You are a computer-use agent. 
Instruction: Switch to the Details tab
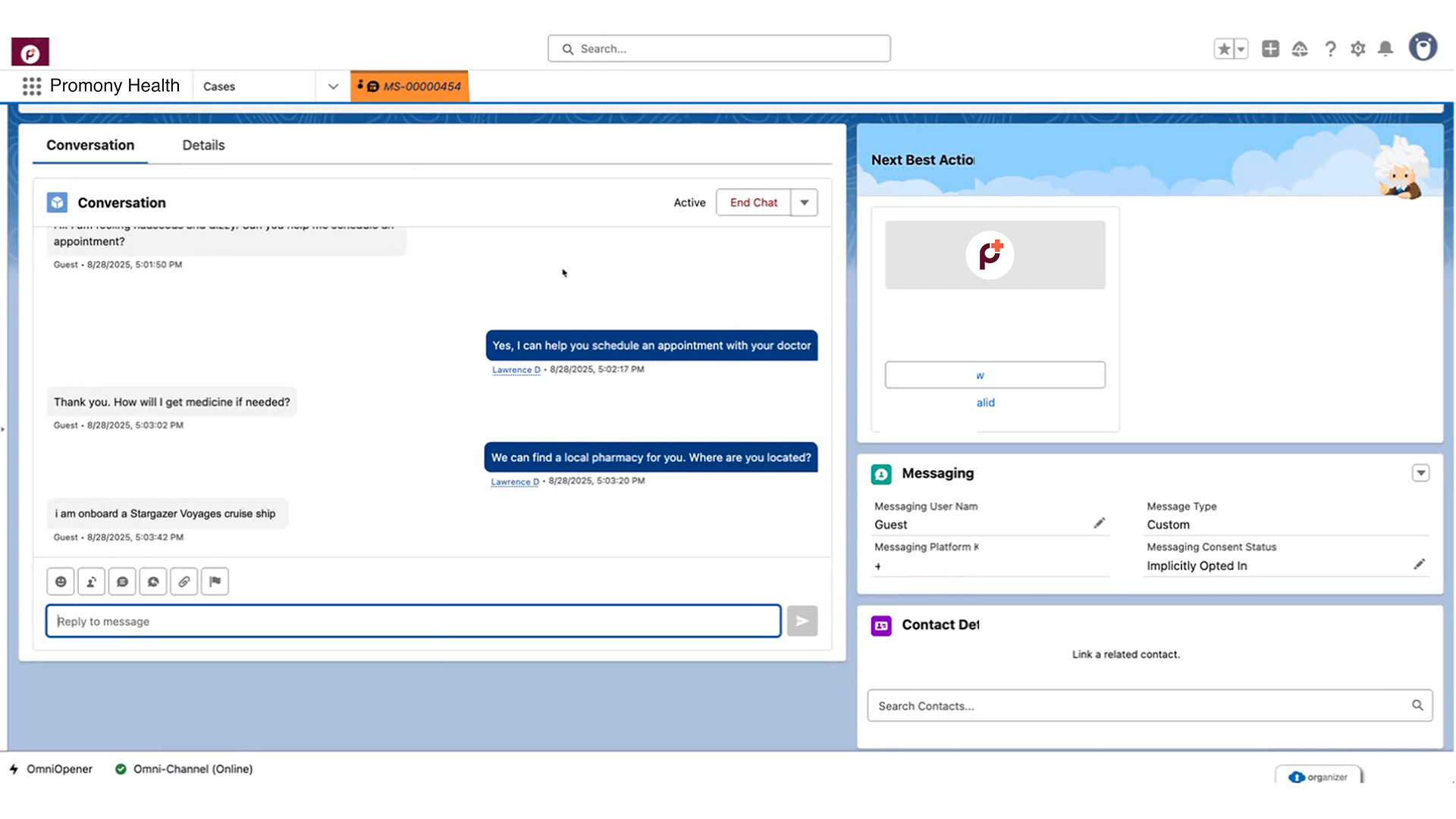(x=202, y=145)
